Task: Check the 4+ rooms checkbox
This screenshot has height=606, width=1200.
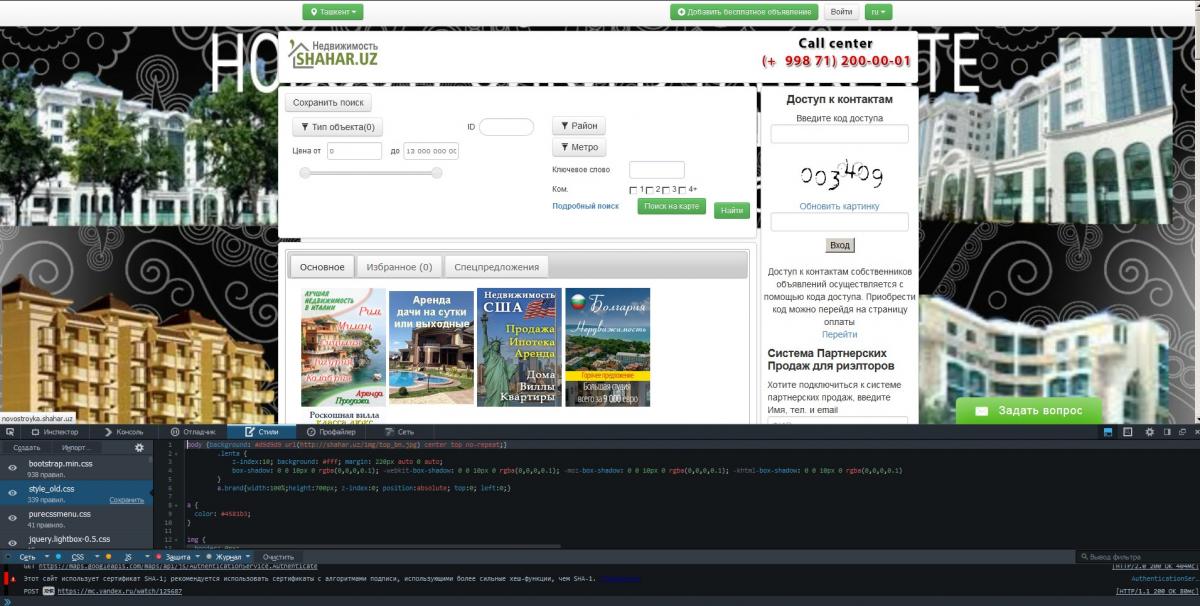Action: [682, 190]
